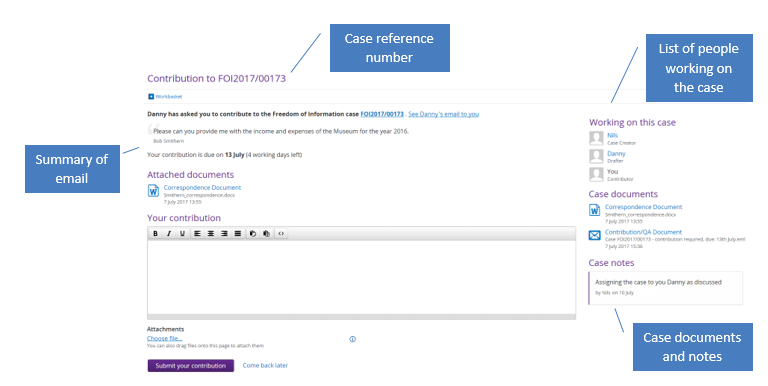Click Nils's avatar picture
Screen dimensions: 768x386
[x=596, y=139]
